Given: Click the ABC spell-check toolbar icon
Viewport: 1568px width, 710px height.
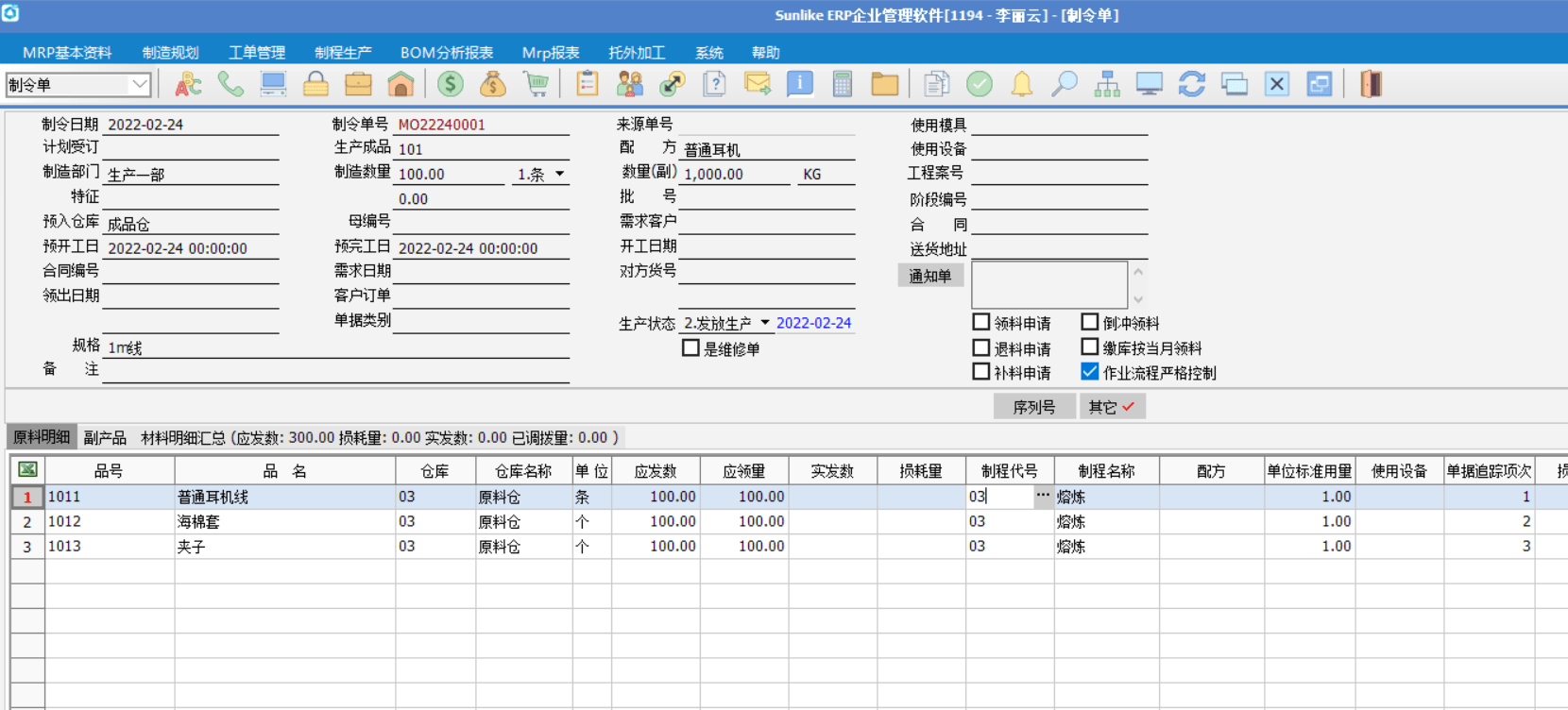Looking at the screenshot, I should click(188, 84).
